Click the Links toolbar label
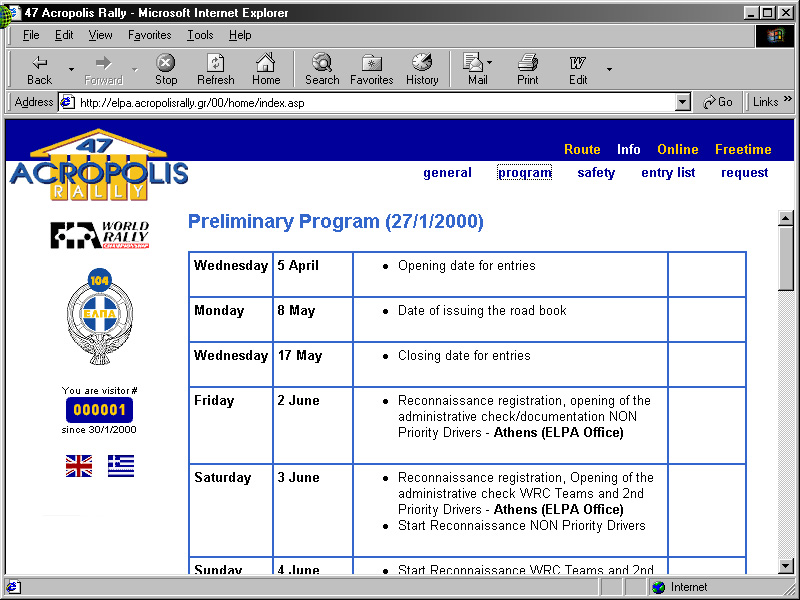Screen dimensions: 800x600 coord(765,102)
